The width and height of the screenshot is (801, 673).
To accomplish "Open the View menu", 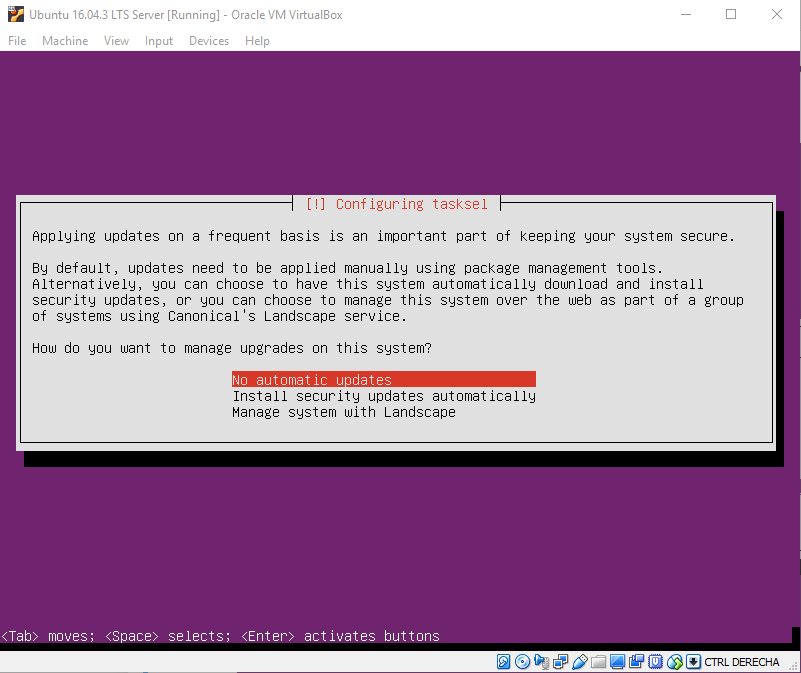I will [x=116, y=41].
